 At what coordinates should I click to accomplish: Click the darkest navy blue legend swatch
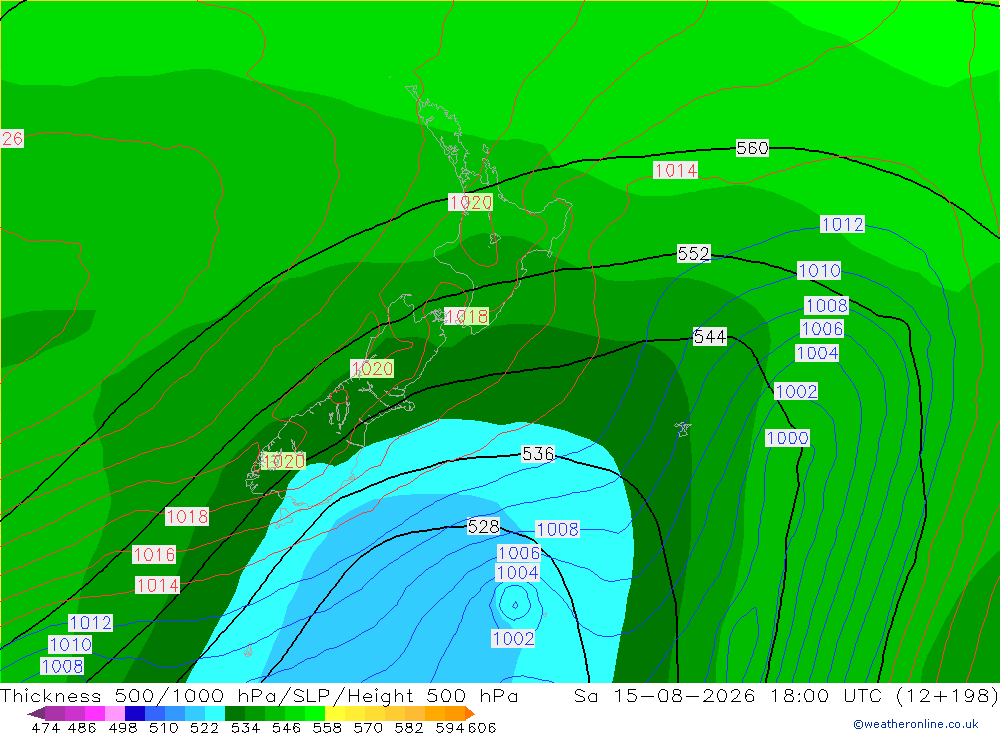(135, 713)
